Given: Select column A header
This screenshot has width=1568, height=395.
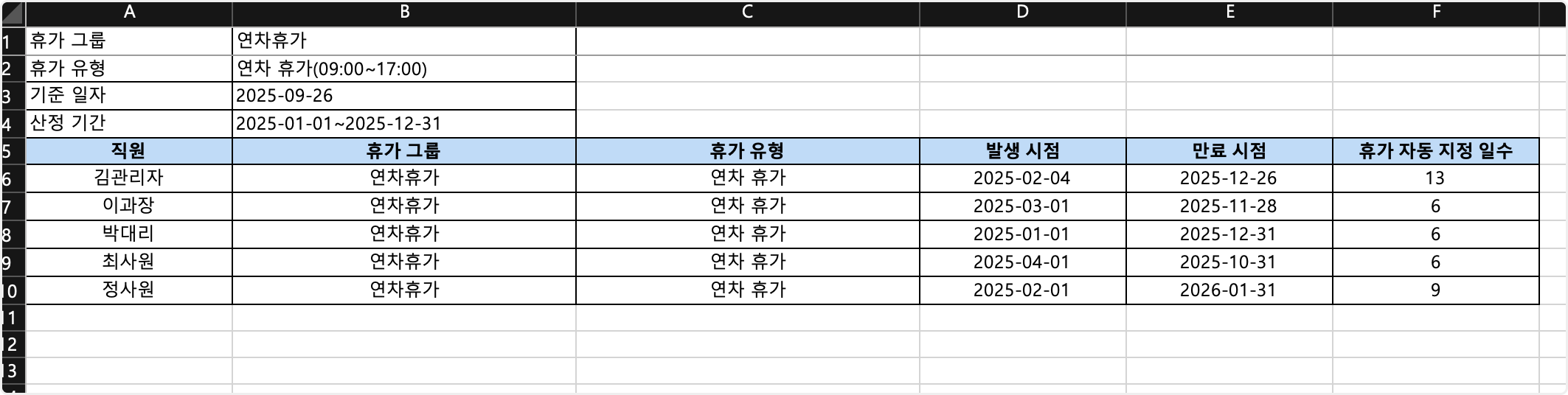Looking at the screenshot, I should 129,13.
